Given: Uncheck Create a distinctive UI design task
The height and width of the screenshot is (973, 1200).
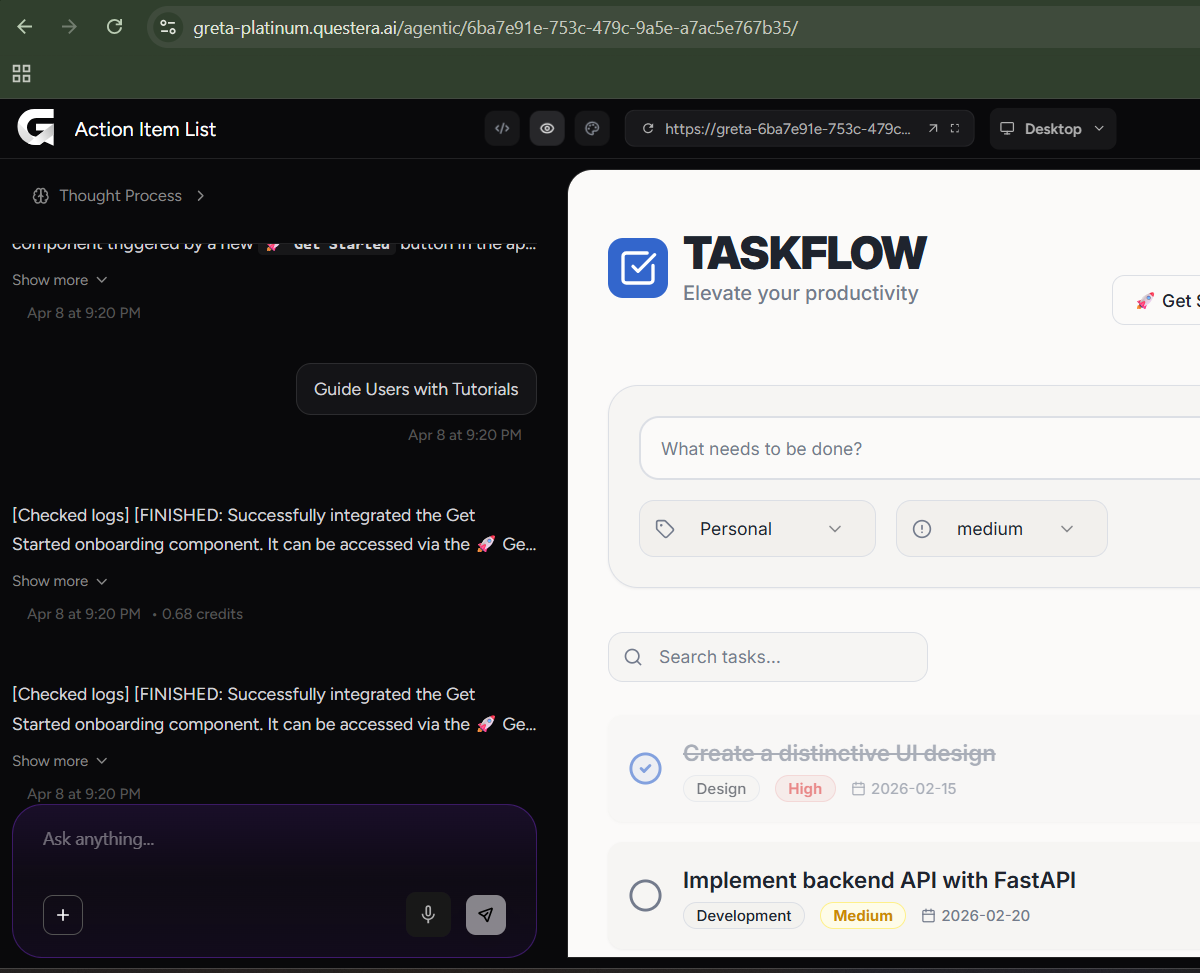Looking at the screenshot, I should tap(645, 768).
